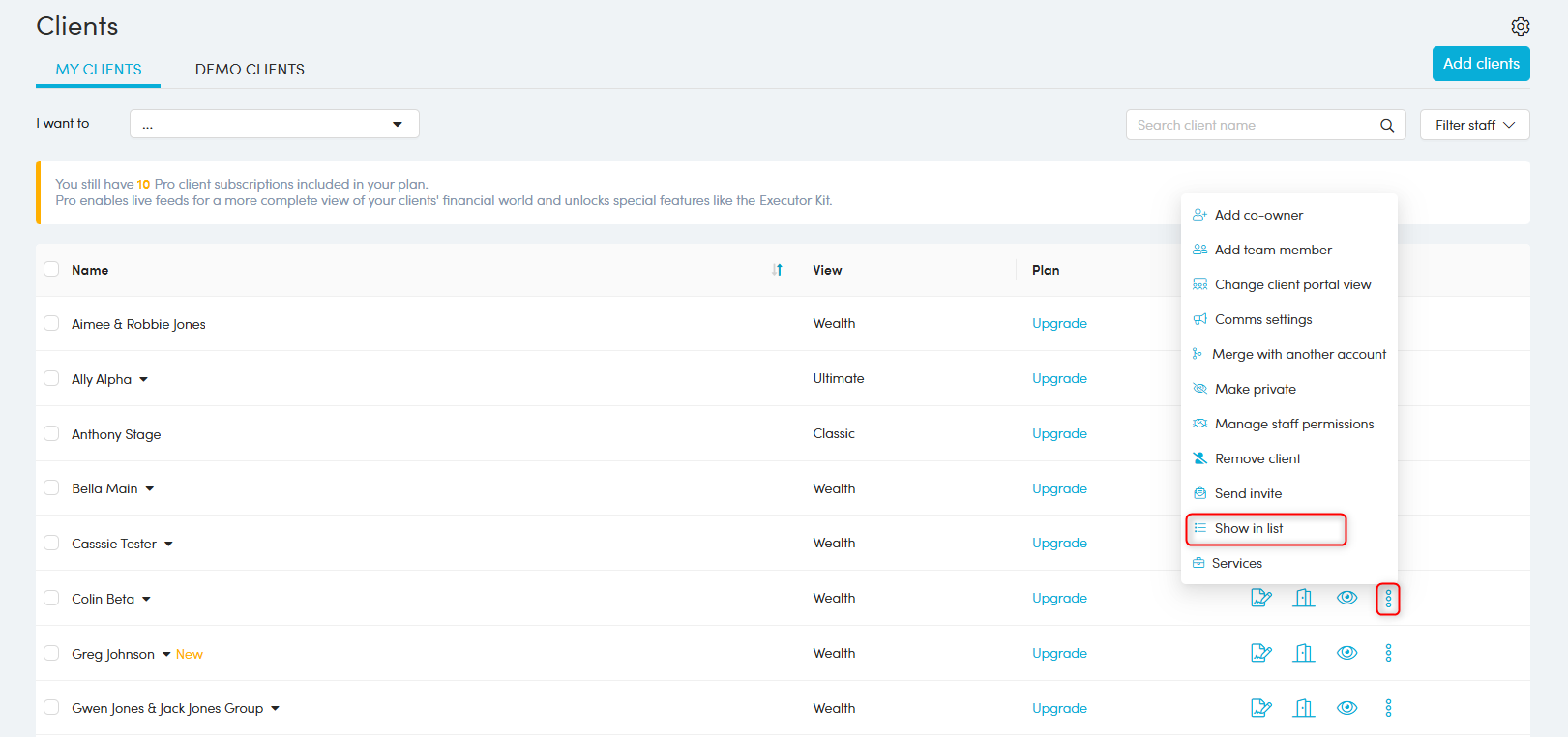1568x737 pixels.
Task: Click the edit chart icon for Colin Beta
Action: [1260, 598]
